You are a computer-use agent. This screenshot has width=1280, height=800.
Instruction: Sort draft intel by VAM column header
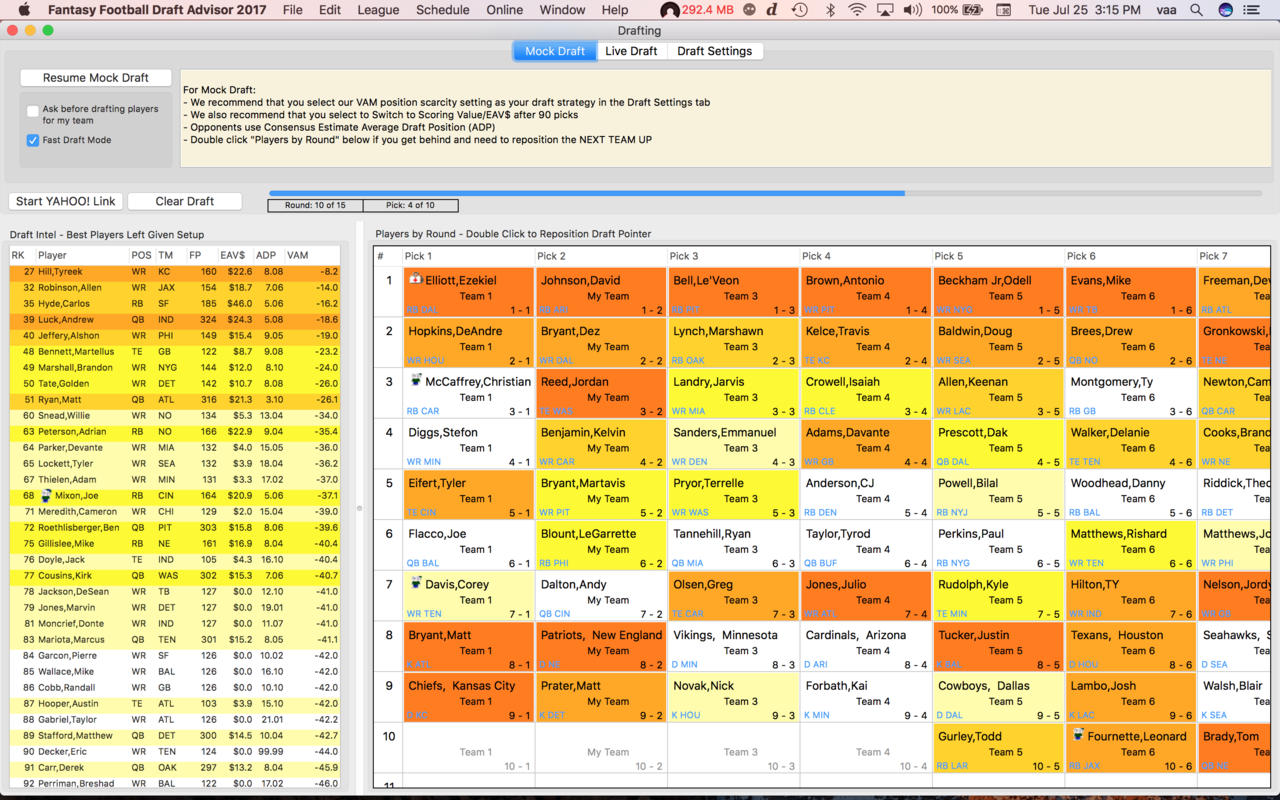(298, 256)
